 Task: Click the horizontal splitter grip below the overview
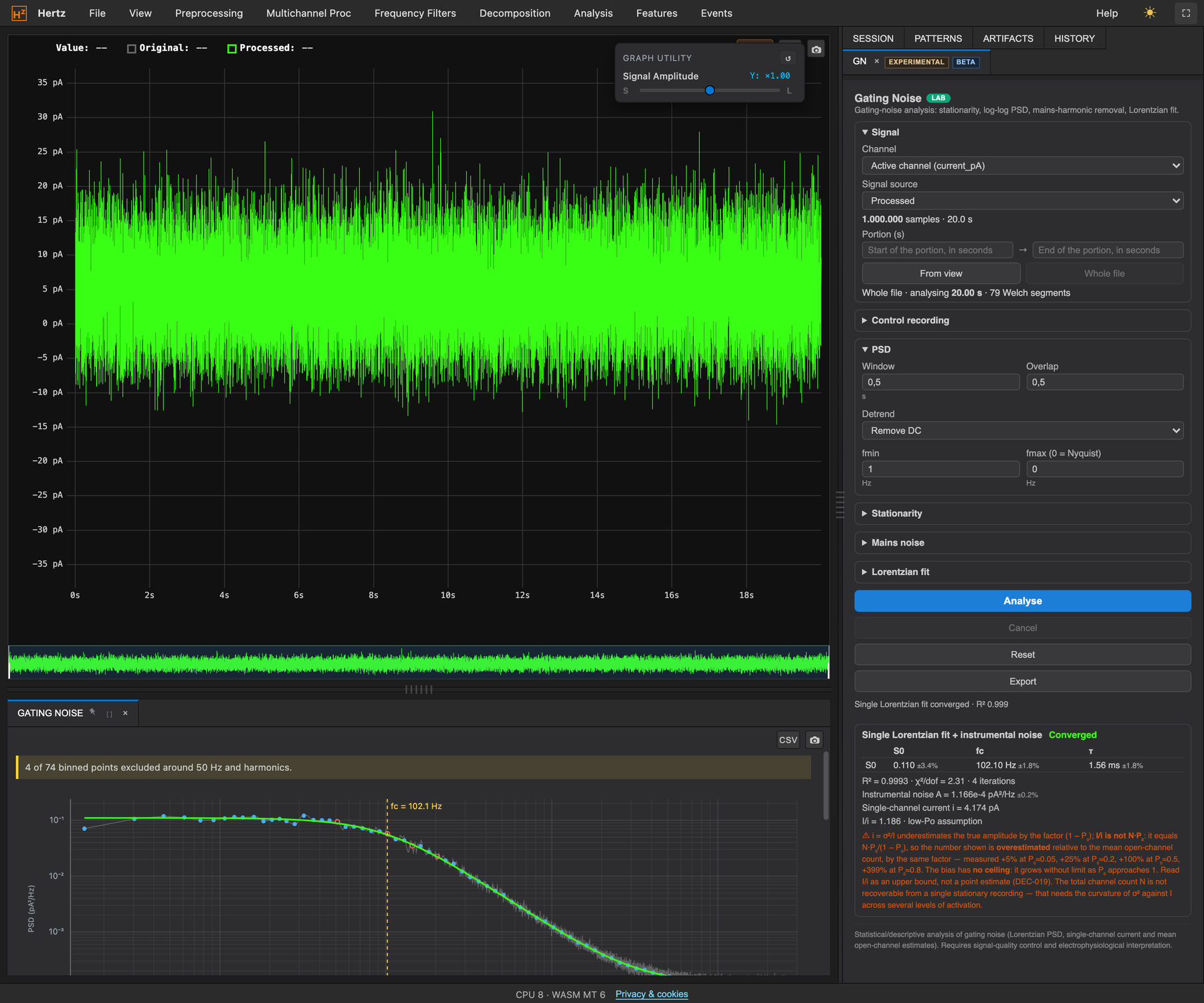click(419, 689)
